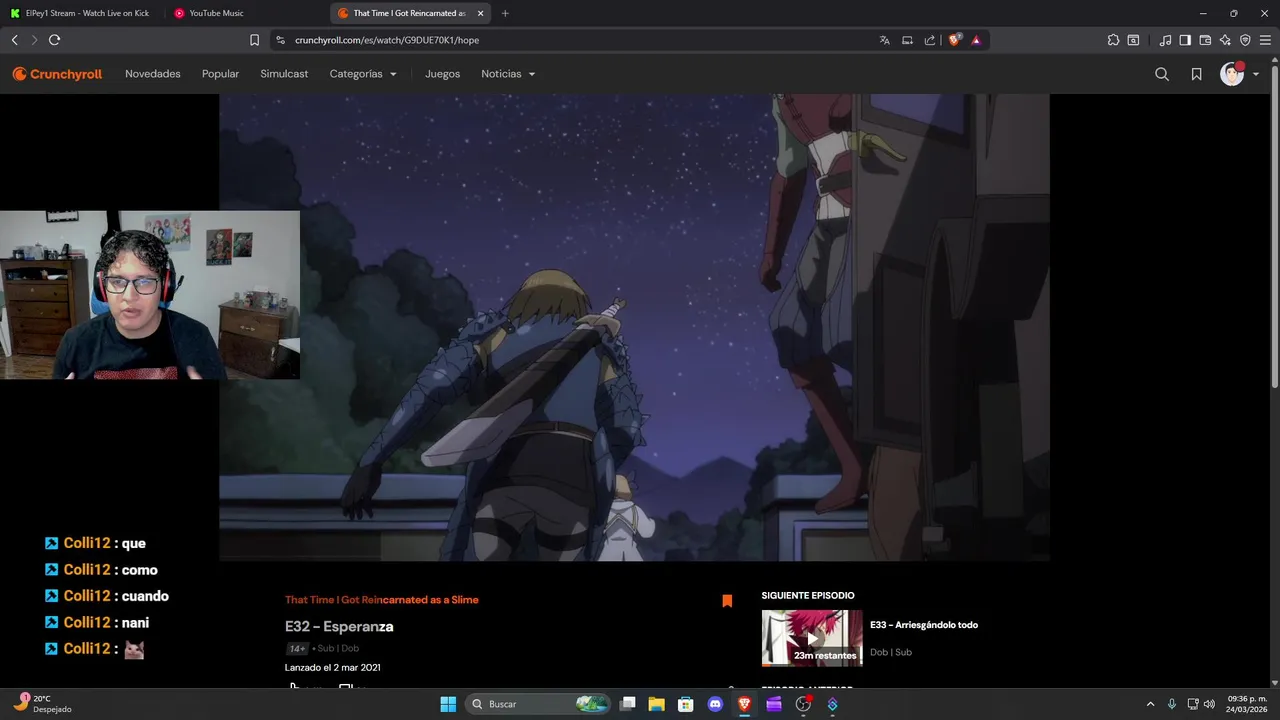Click the translate page icon in address bar

(x=884, y=40)
